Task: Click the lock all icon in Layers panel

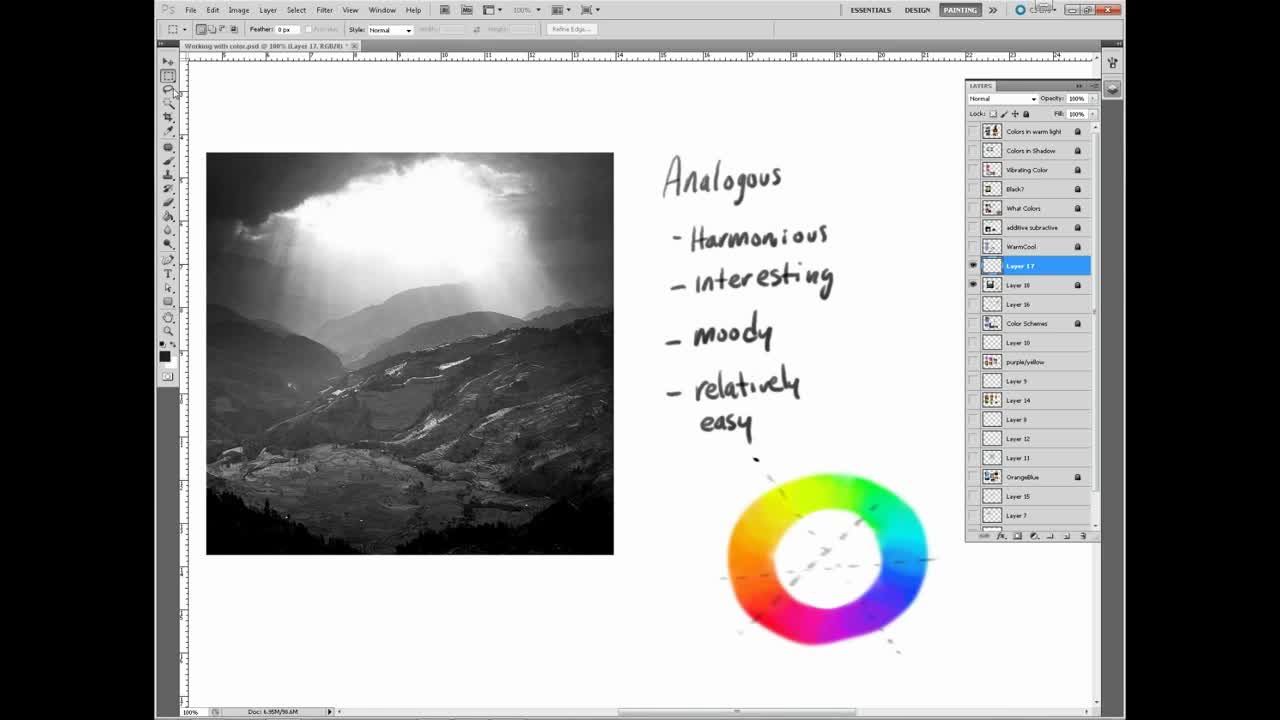Action: [x=1026, y=114]
